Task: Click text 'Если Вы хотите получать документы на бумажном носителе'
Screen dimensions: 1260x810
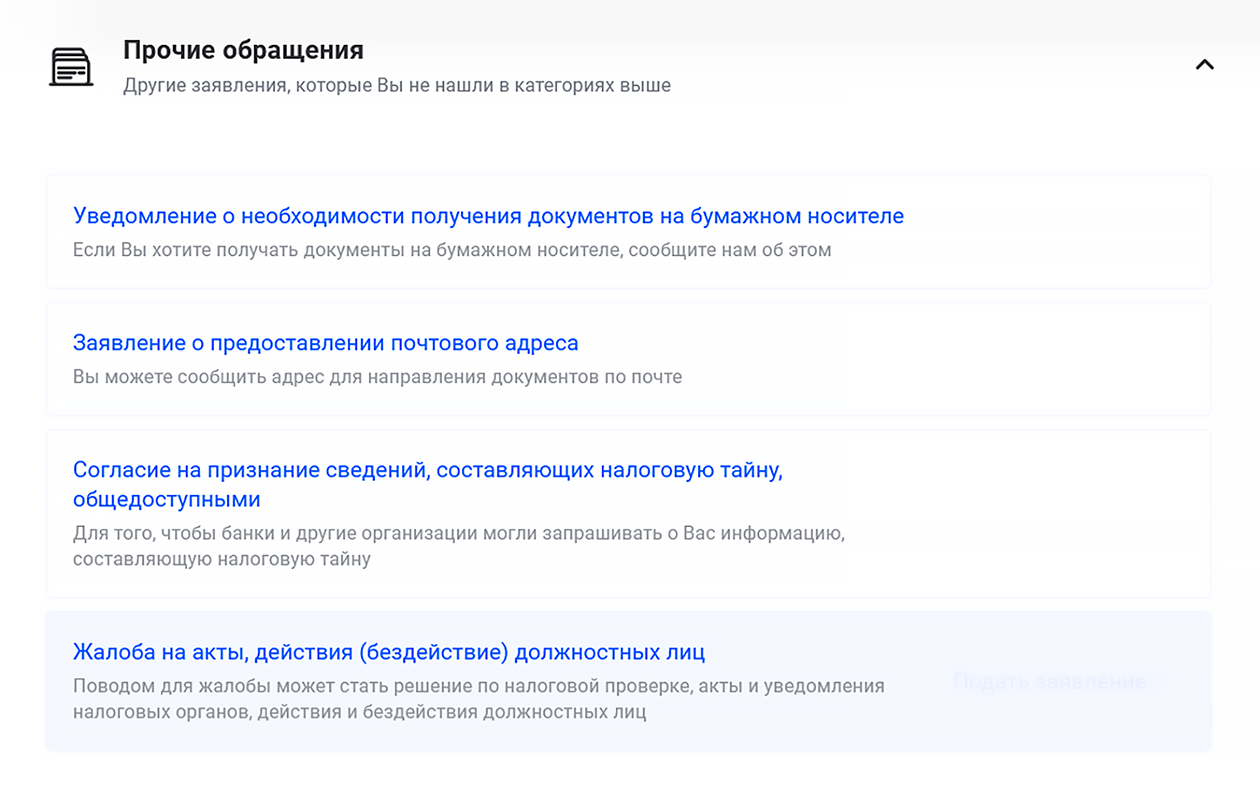Action: pos(452,250)
